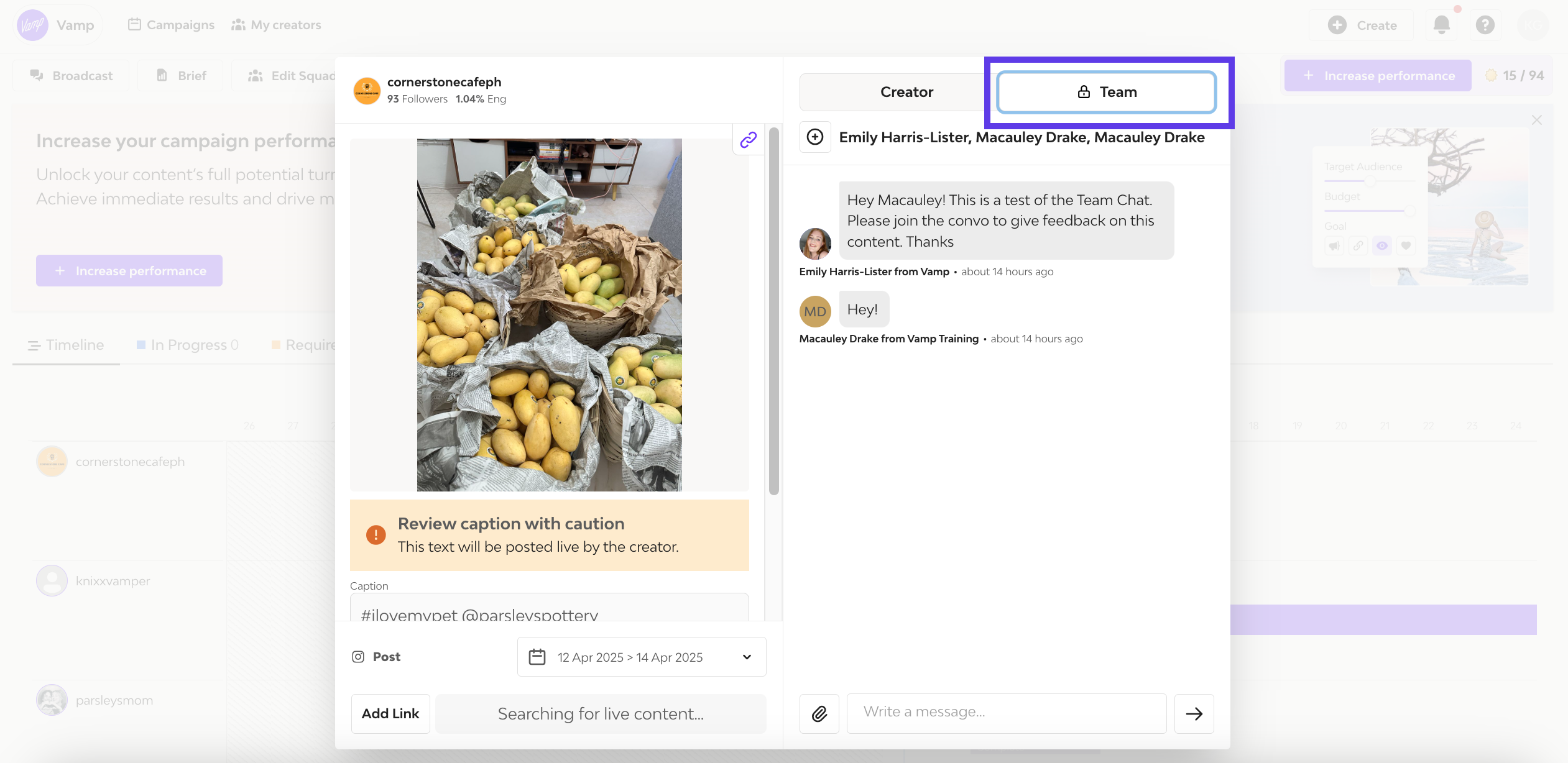Add a team member with the plus icon

point(815,137)
